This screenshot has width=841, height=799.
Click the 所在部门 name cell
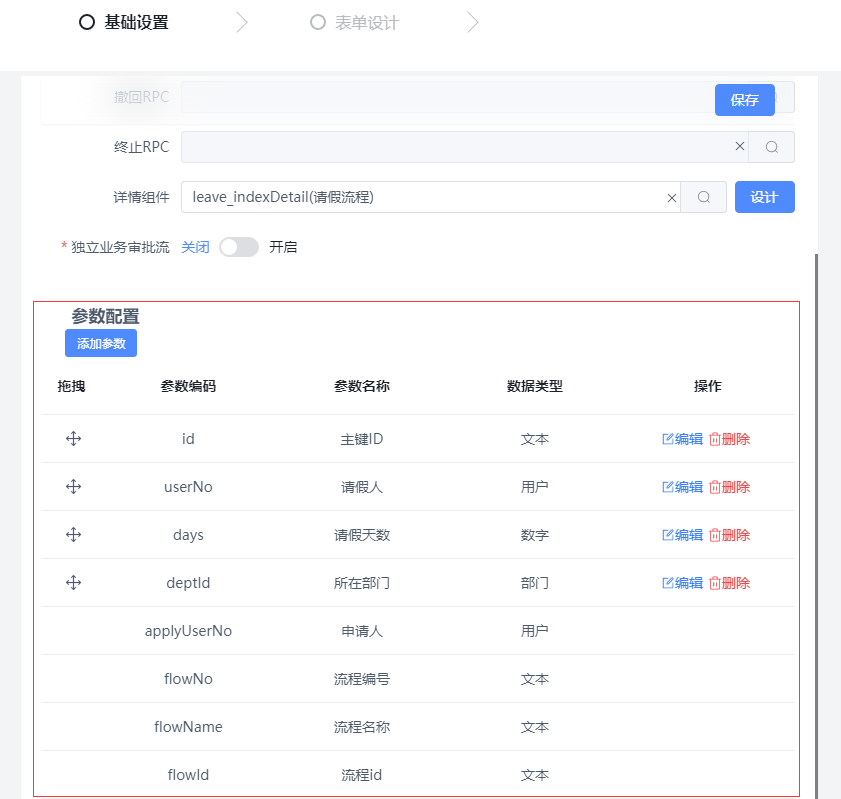coord(362,583)
